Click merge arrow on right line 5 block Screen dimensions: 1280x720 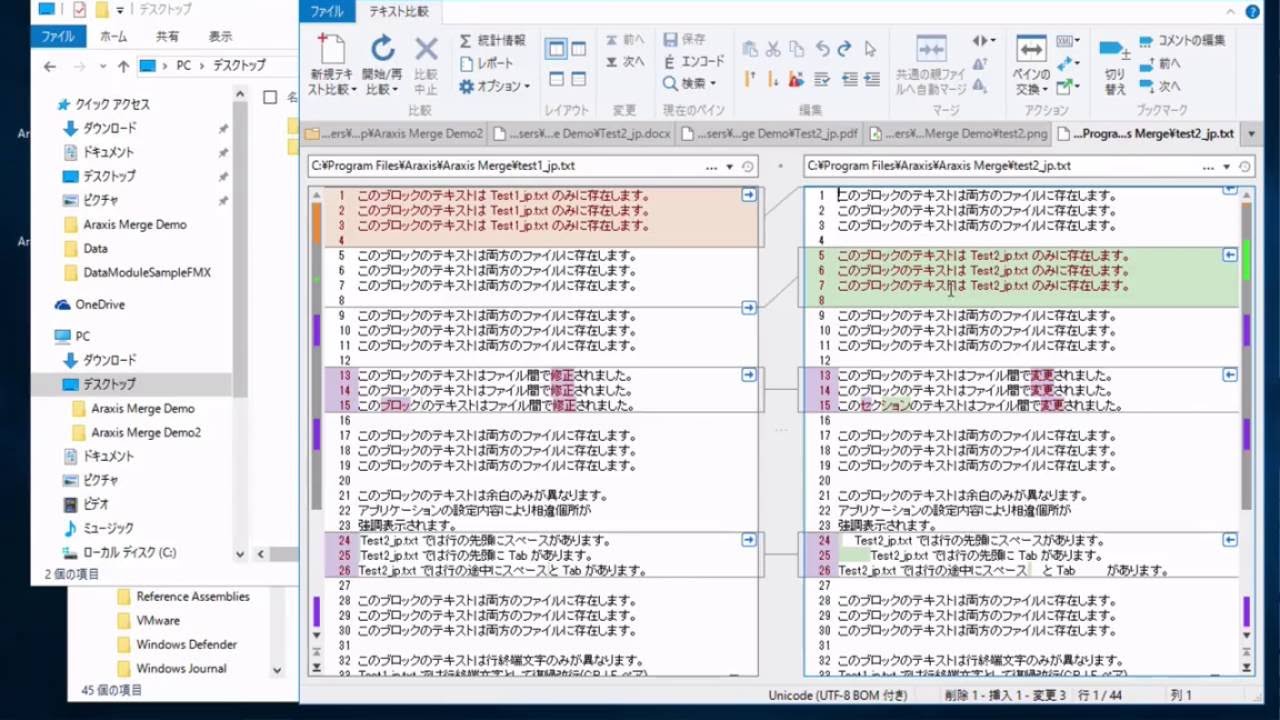pos(1230,256)
